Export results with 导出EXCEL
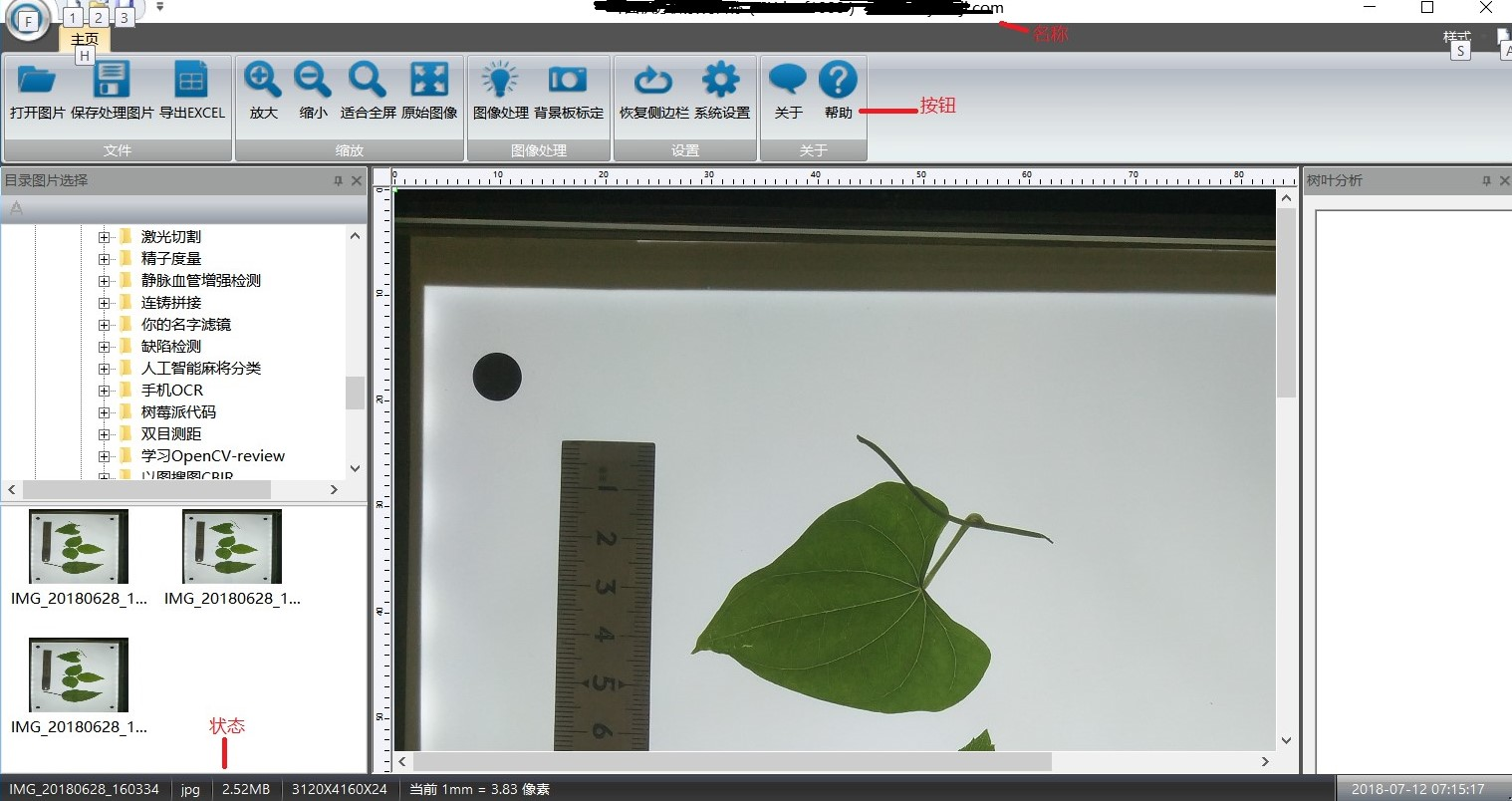This screenshot has height=801, width=1512. [192, 91]
